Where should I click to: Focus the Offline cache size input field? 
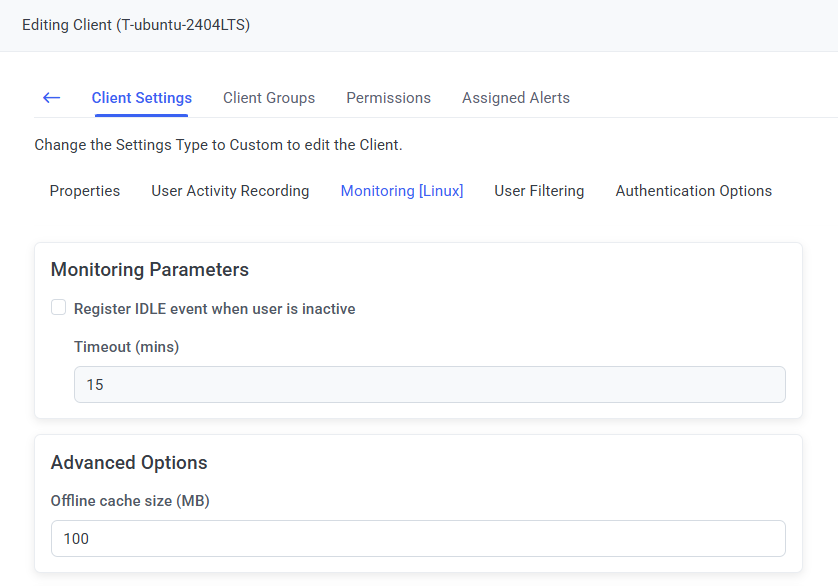coord(418,539)
